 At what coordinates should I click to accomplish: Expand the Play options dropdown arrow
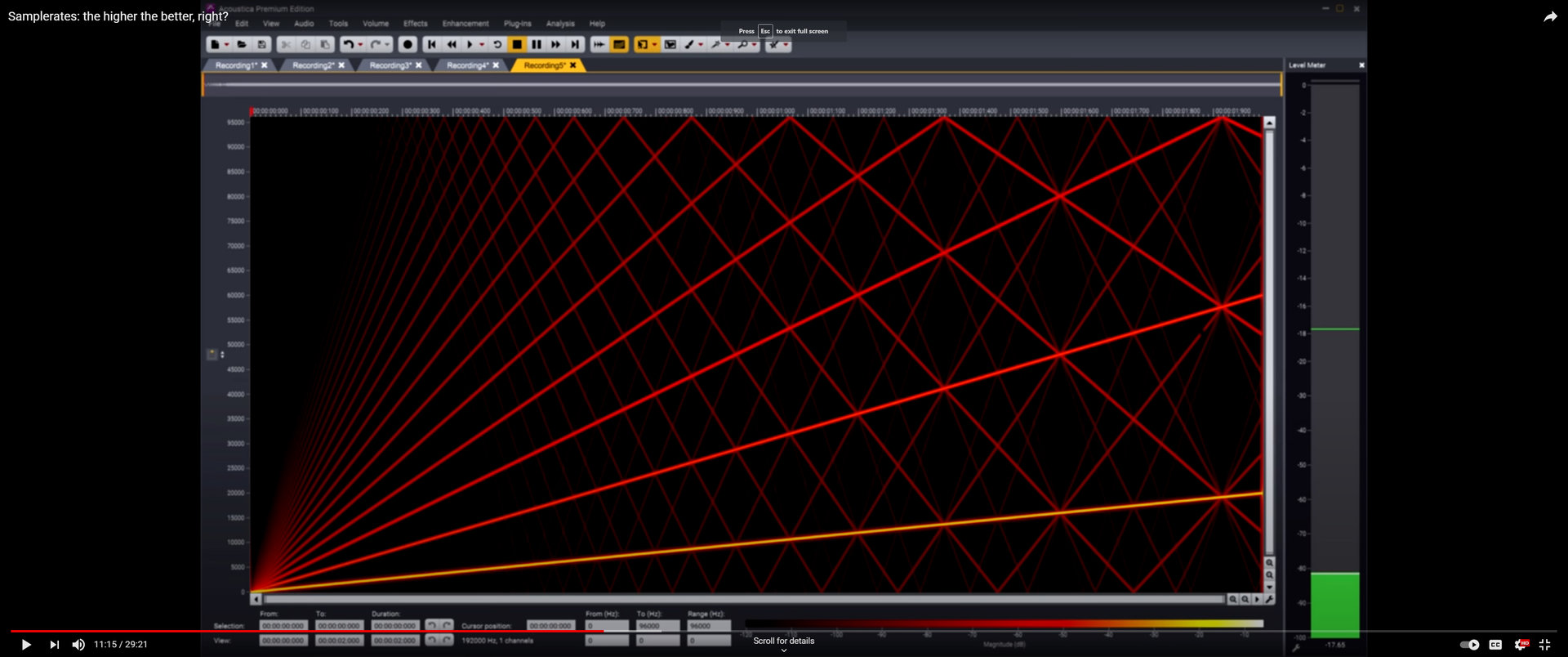click(482, 45)
